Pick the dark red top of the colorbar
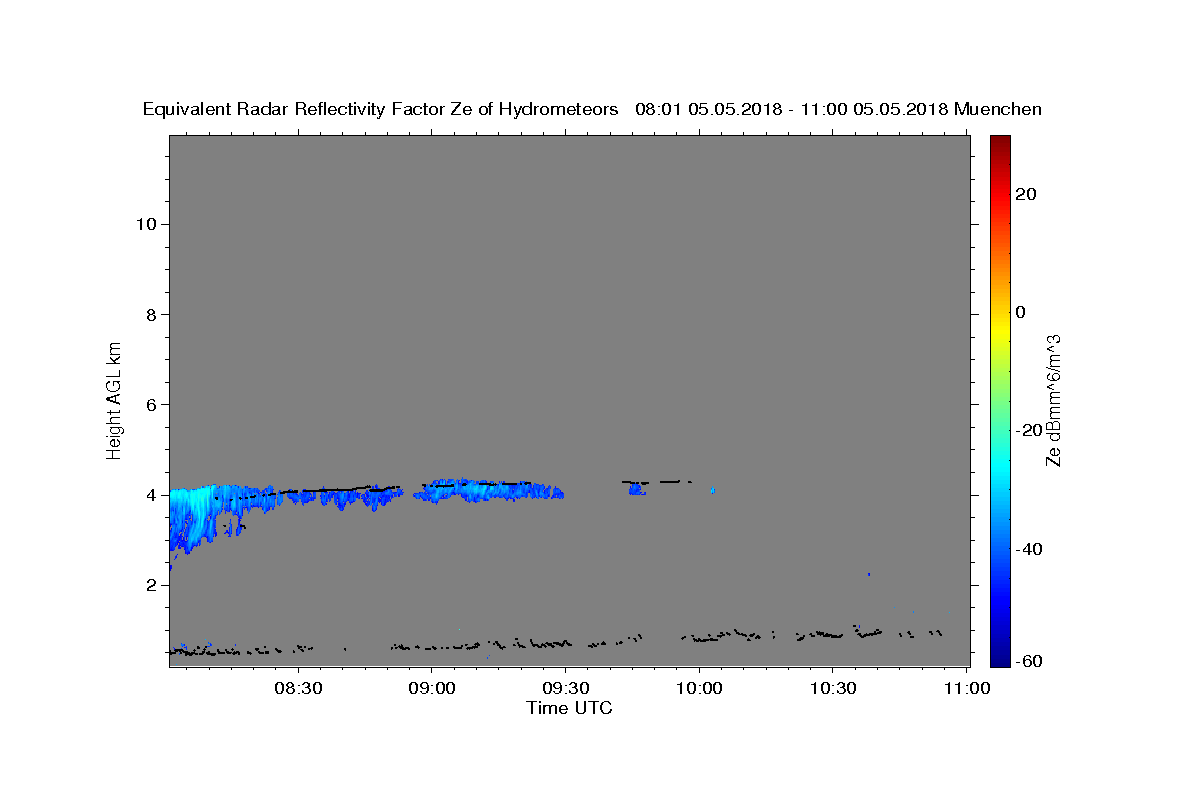 pyautogui.click(x=1000, y=145)
